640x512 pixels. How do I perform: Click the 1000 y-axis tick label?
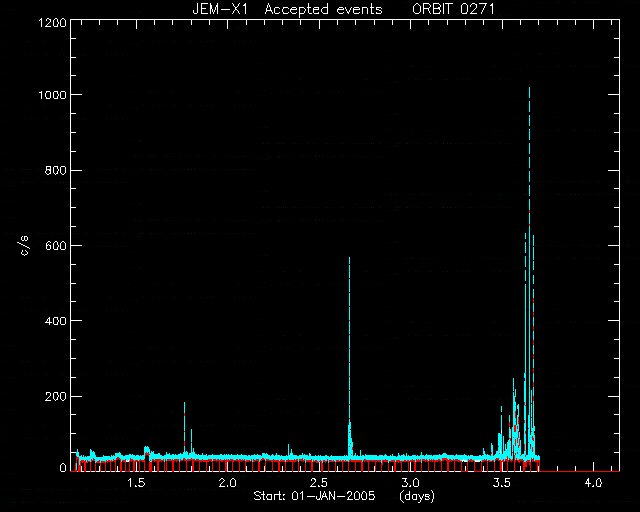52,95
